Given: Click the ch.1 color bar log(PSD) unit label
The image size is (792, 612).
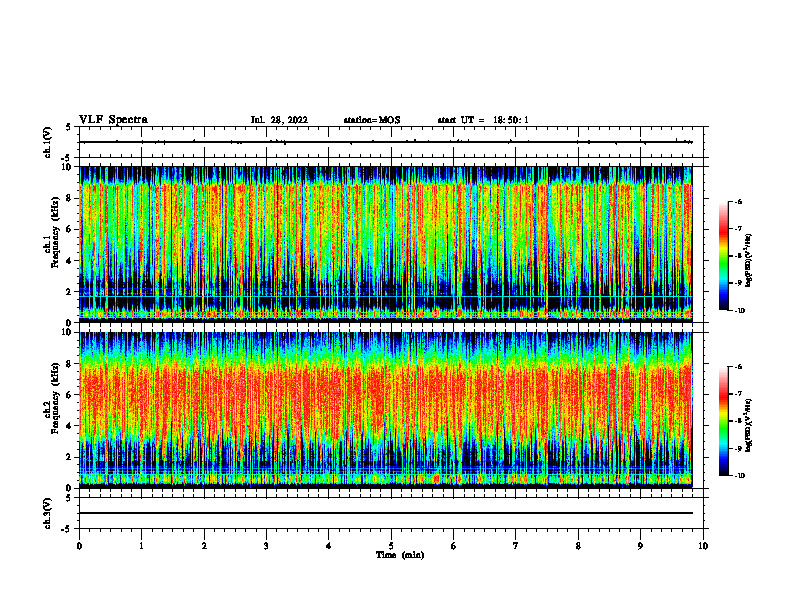Looking at the screenshot, I should point(750,260).
